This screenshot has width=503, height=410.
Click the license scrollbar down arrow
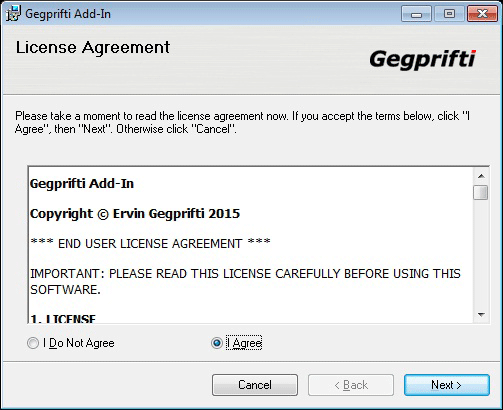(481, 314)
